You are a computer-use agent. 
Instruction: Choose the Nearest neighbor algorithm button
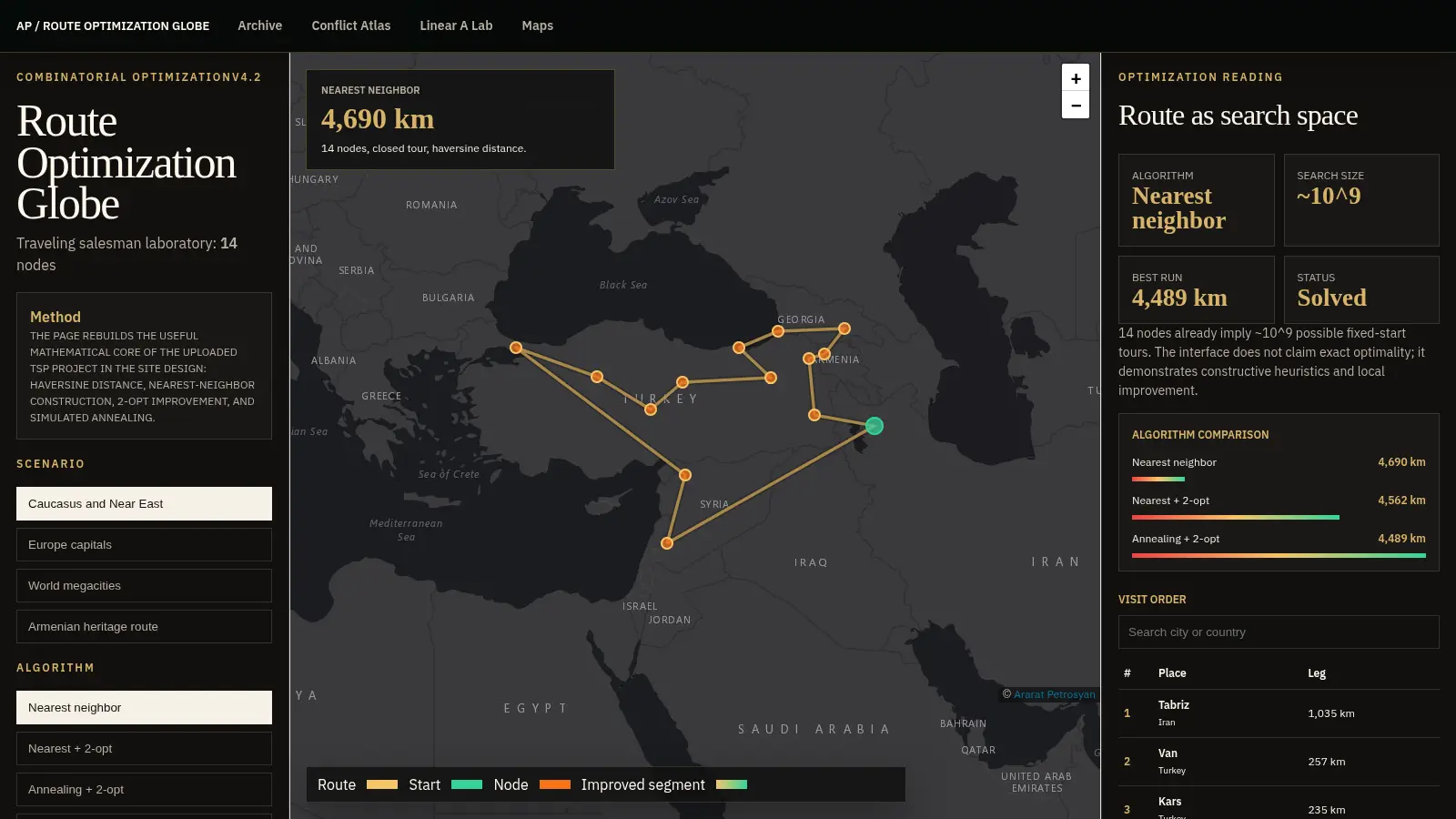pyautogui.click(x=144, y=707)
